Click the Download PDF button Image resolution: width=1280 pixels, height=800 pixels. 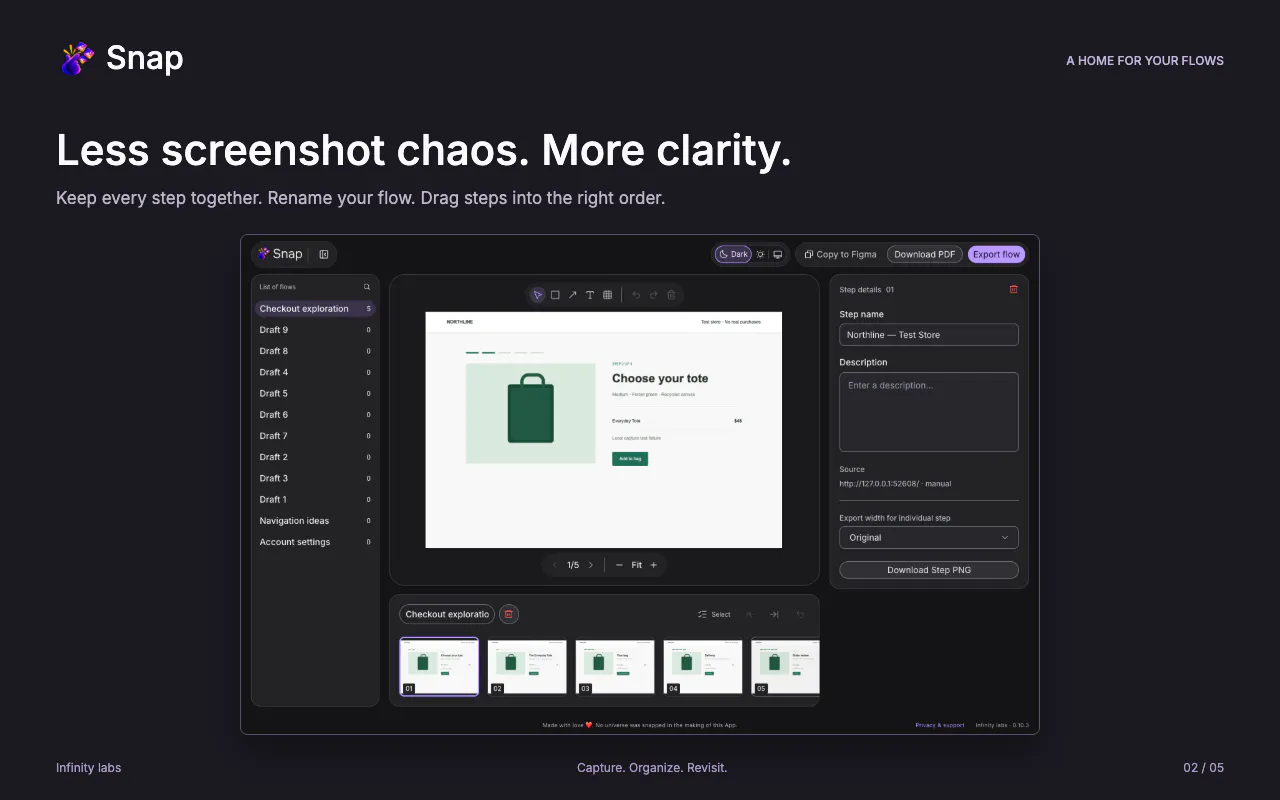click(925, 254)
